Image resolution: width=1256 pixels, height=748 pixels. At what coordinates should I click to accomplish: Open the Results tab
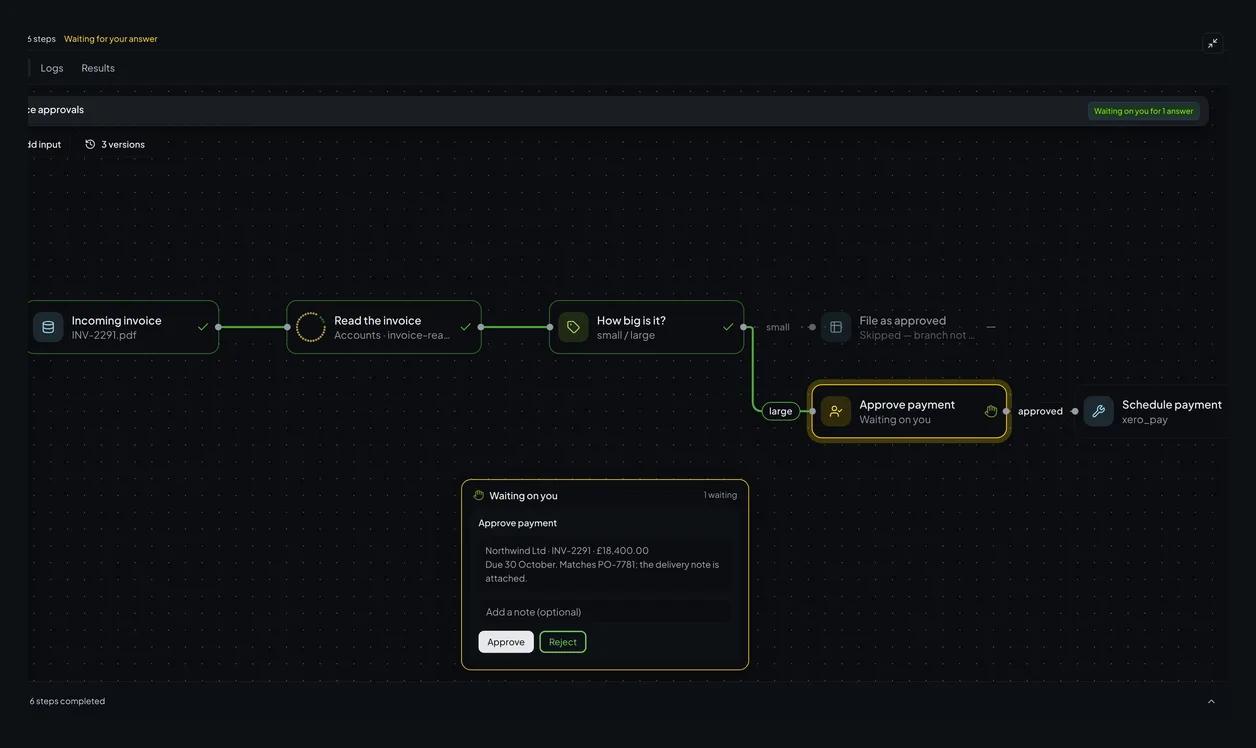98,68
